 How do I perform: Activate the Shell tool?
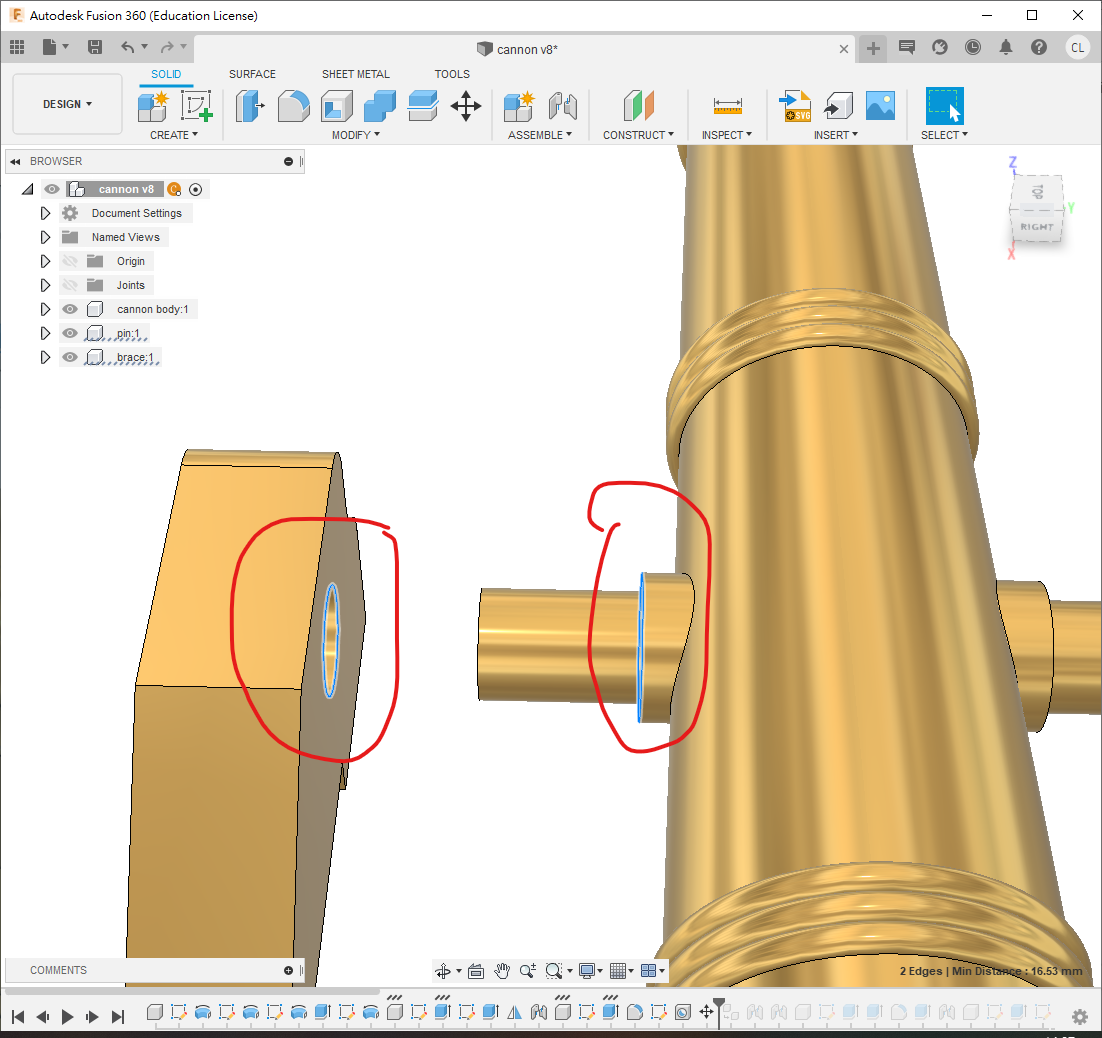pyautogui.click(x=336, y=105)
